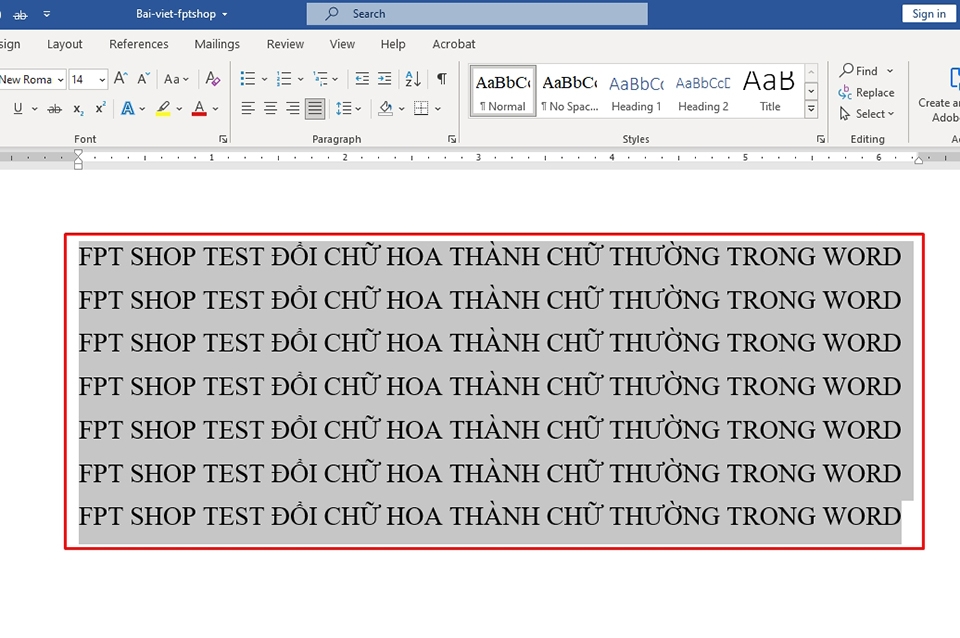Open Bai-viet-fptshop document name dropdown
The width and height of the screenshot is (960, 638).
point(182,13)
